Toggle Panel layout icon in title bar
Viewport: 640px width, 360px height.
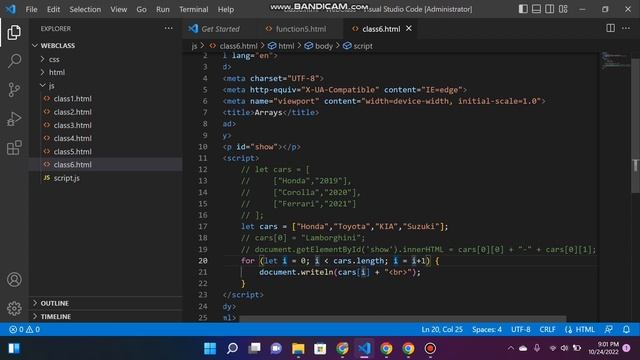coord(536,9)
